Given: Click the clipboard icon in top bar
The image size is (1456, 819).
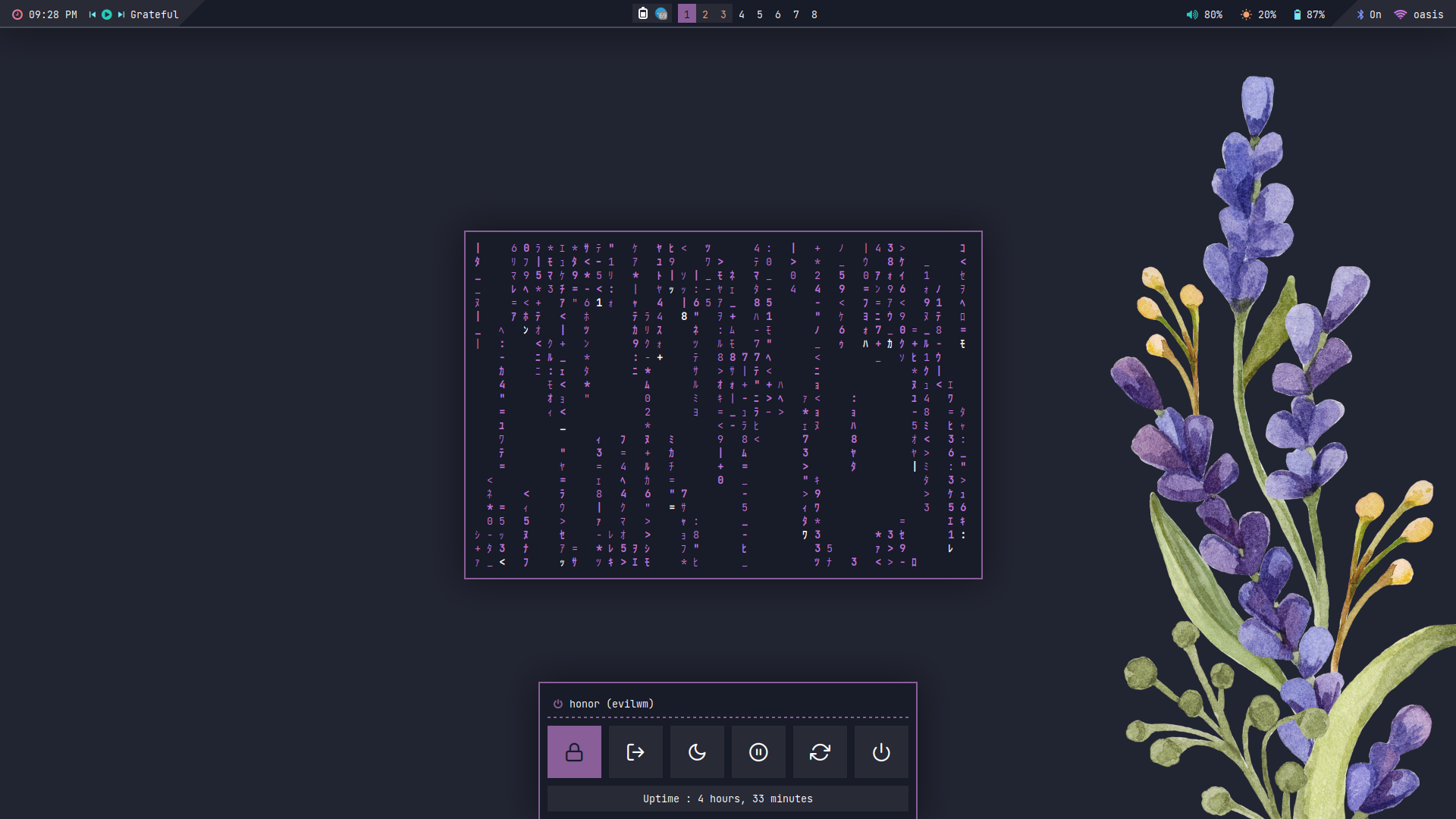Looking at the screenshot, I should pos(643,14).
